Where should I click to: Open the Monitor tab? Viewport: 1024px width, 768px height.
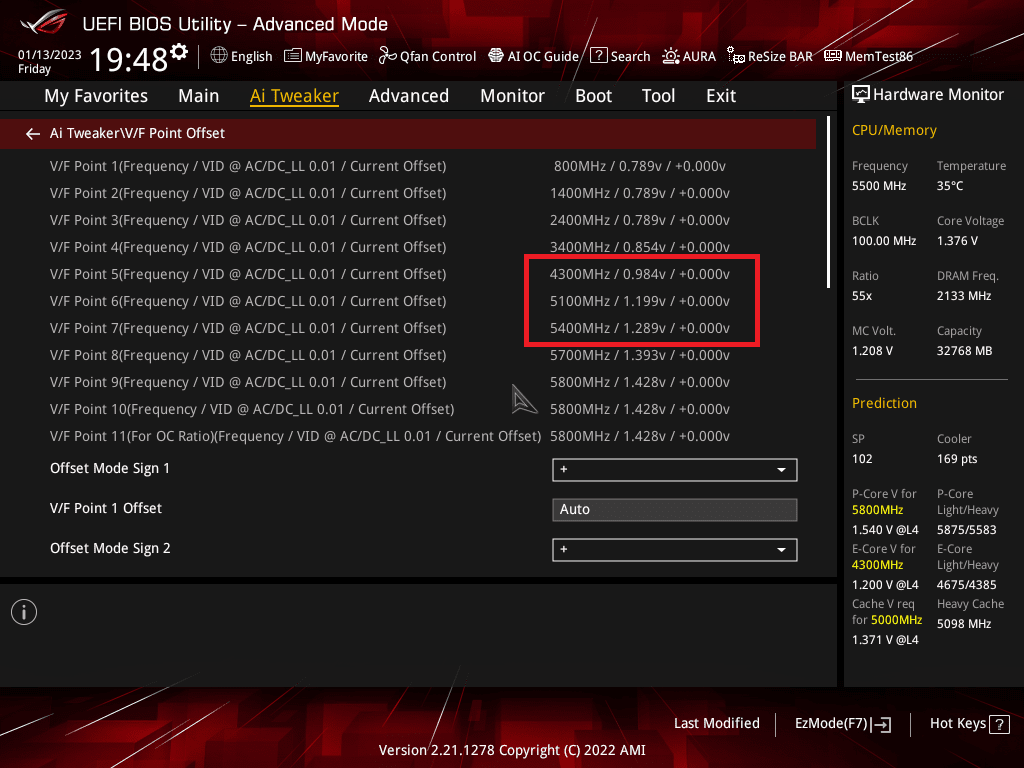coord(512,96)
